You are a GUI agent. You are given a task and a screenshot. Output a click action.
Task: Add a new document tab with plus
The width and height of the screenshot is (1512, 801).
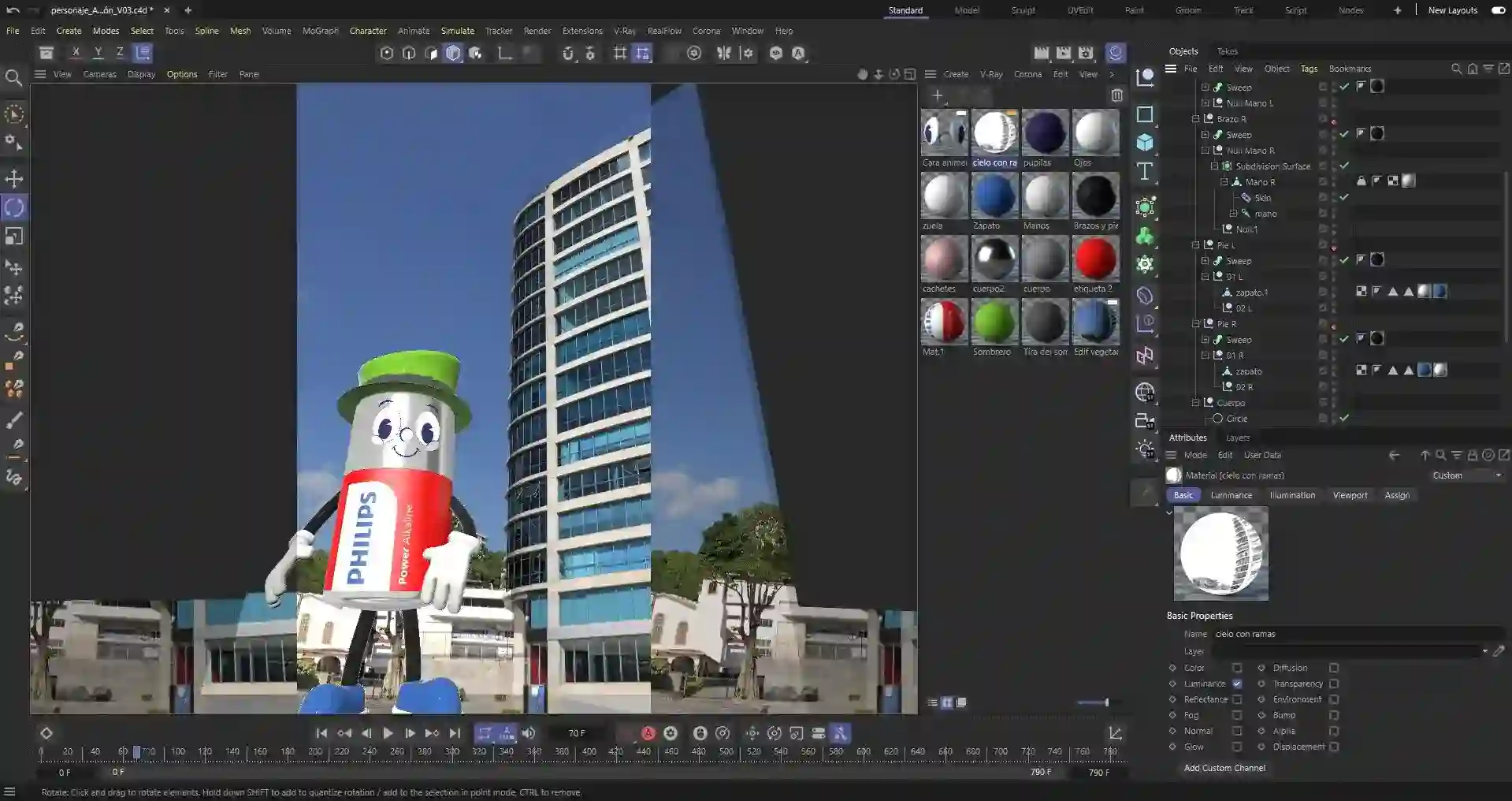(188, 10)
